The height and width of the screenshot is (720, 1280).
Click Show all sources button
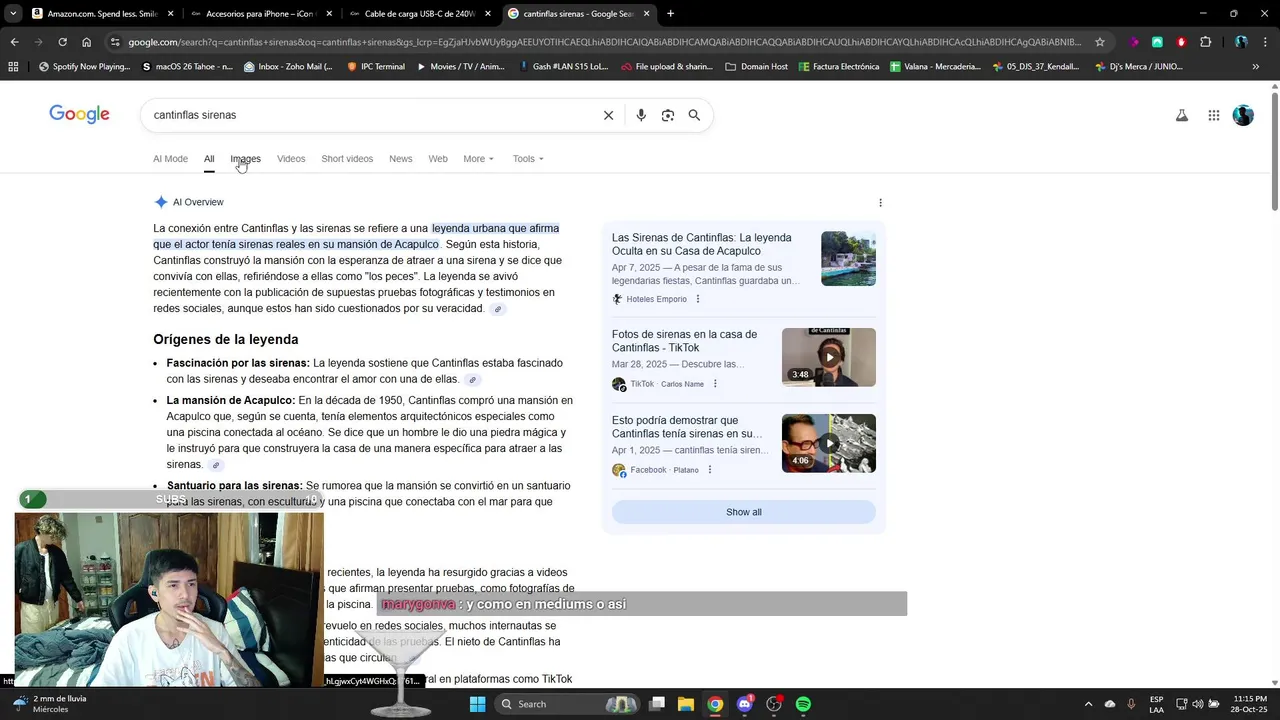744,512
